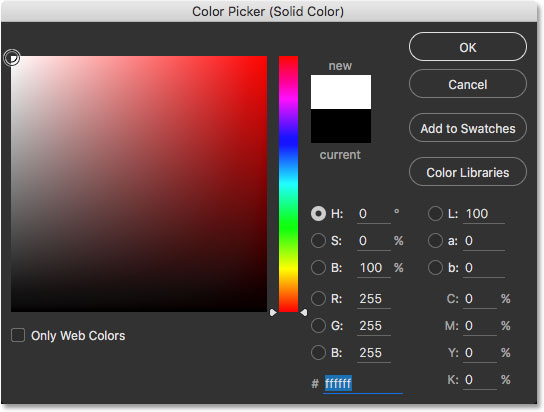Click the vertical hue slider bar
The width and height of the screenshot is (544, 412).
point(288,184)
